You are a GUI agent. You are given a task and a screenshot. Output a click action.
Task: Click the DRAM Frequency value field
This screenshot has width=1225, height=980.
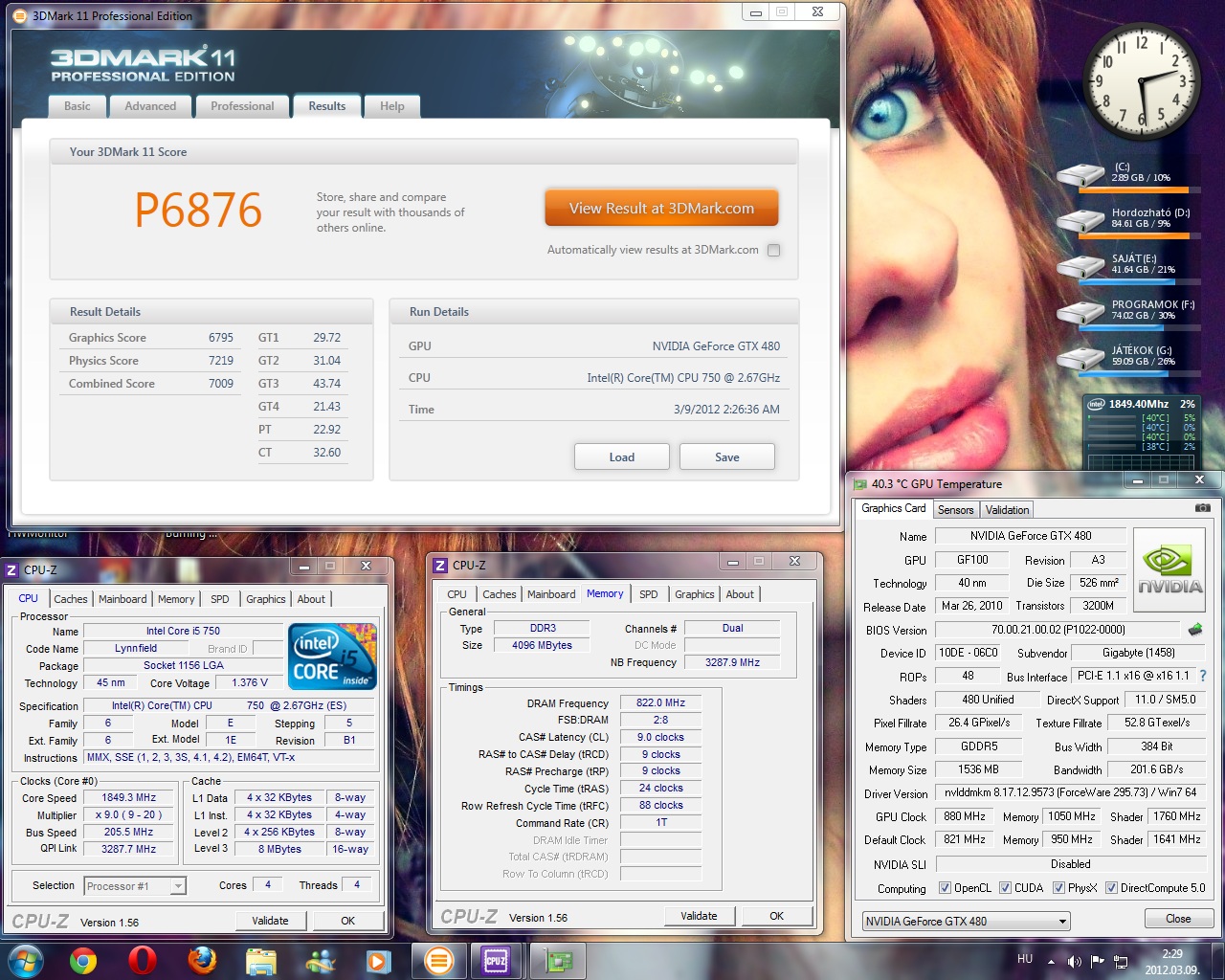pyautogui.click(x=661, y=702)
